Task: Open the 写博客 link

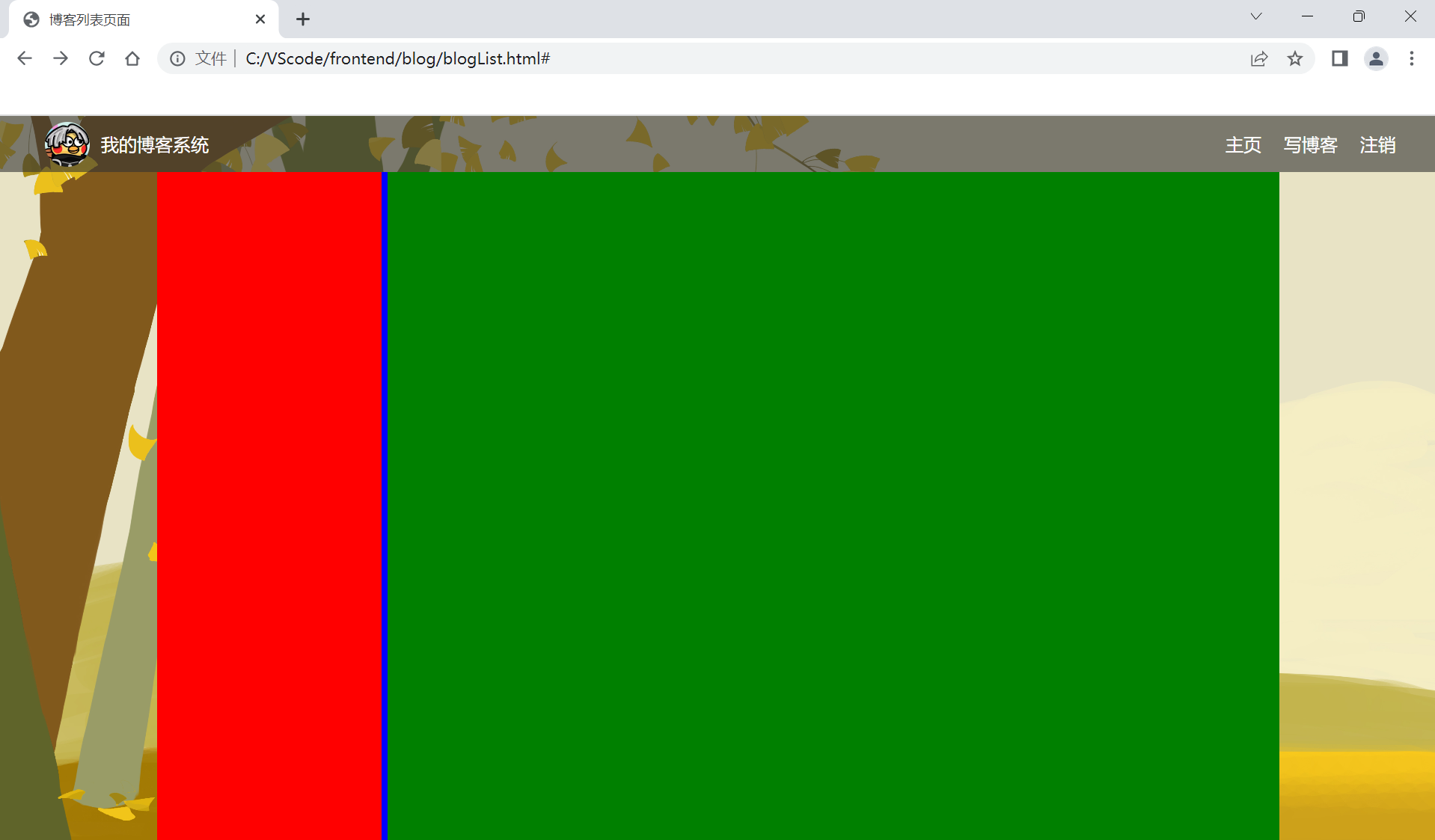Action: (1311, 145)
